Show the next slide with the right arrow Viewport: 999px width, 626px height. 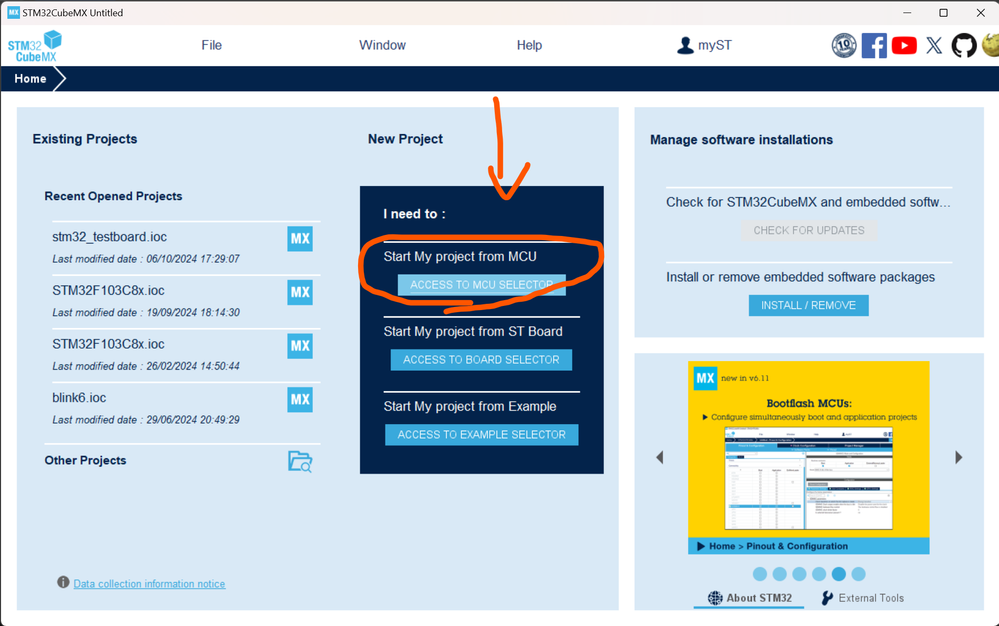(958, 457)
